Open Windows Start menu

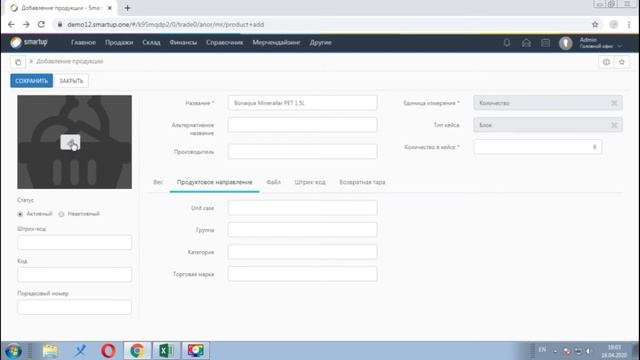(13, 351)
